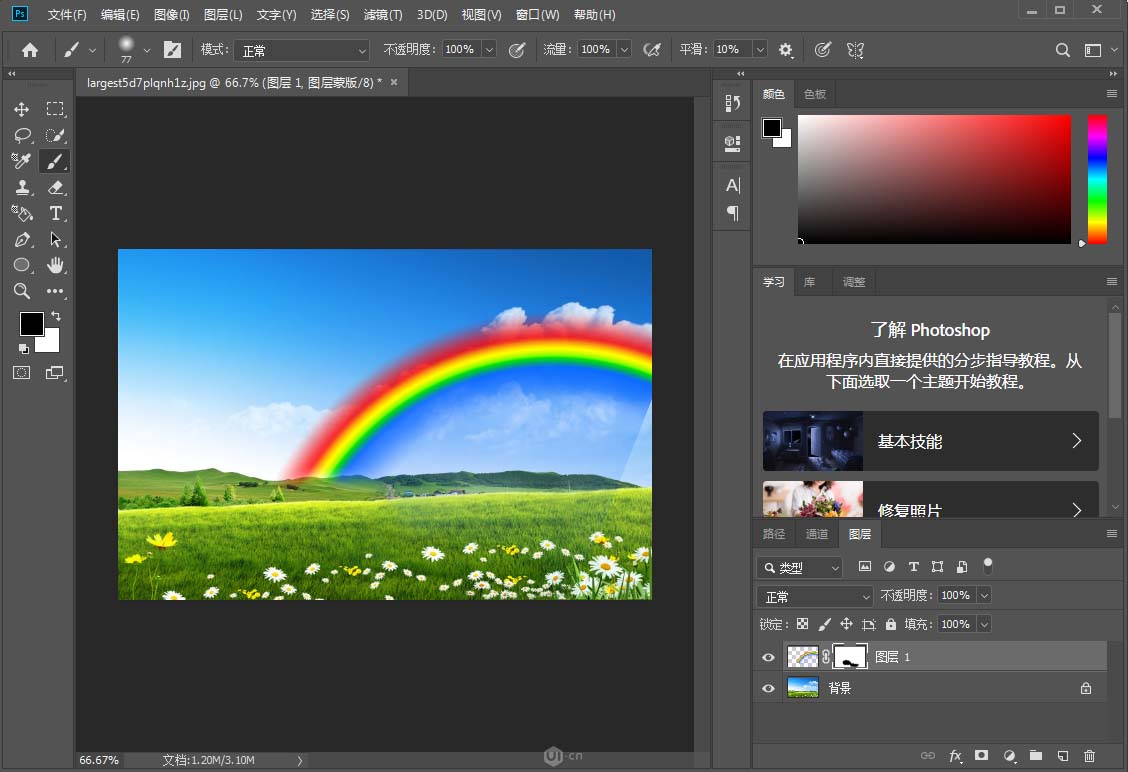Screen dimensions: 1128x772
Task: Open the Image menu
Action: click(171, 14)
